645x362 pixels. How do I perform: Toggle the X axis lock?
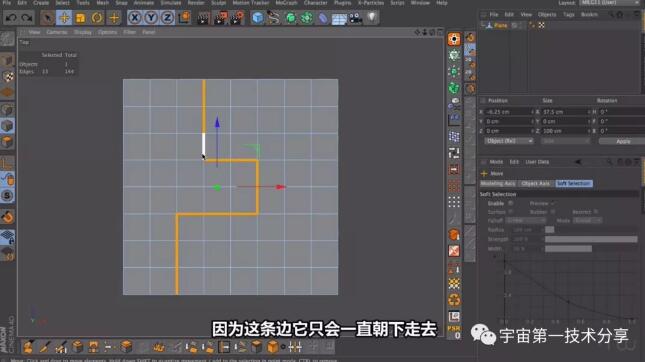coord(135,18)
